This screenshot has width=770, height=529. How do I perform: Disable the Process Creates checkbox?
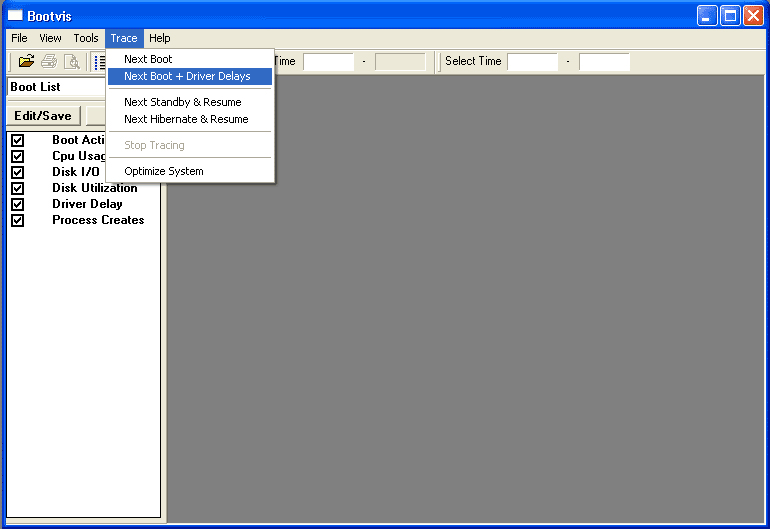tap(18, 220)
